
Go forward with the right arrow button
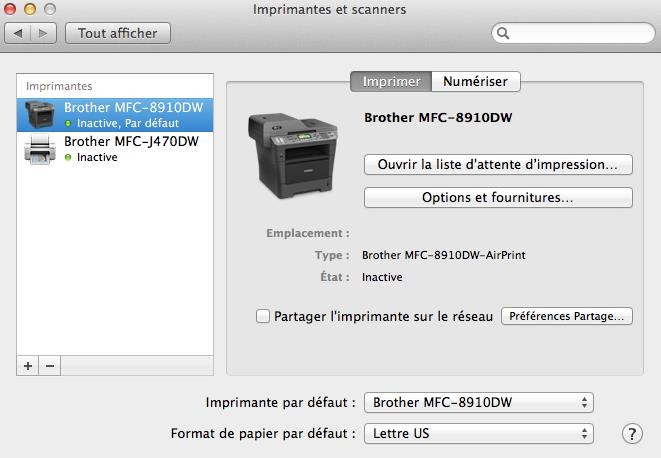43,33
